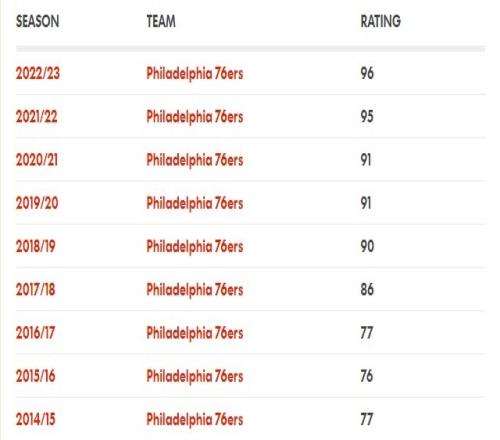500x440 pixels.
Task: Click Philadelphia 76ers in the 2019/20 row
Action: (x=195, y=203)
